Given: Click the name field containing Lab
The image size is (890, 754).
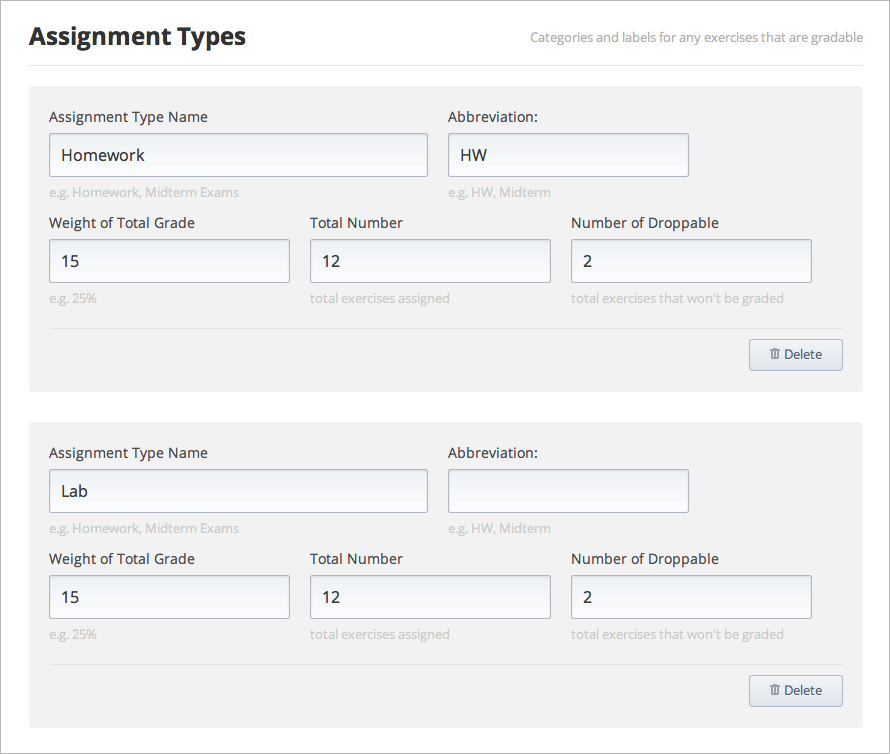Looking at the screenshot, I should coord(238,491).
